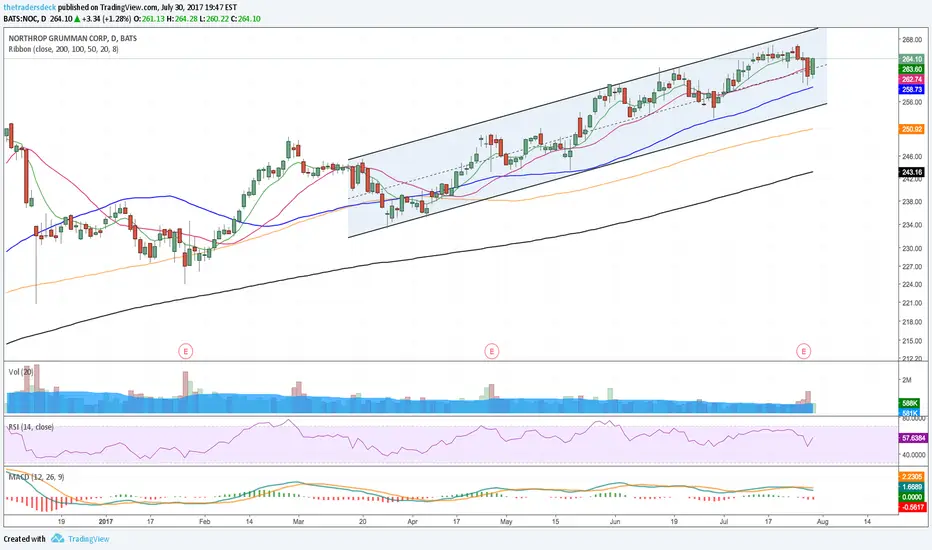Click the Jul label on date axis
Image resolution: width=932 pixels, height=550 pixels.
724,521
